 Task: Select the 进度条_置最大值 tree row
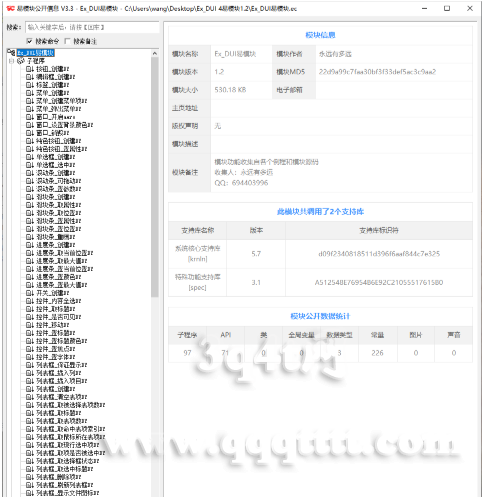coord(61,285)
